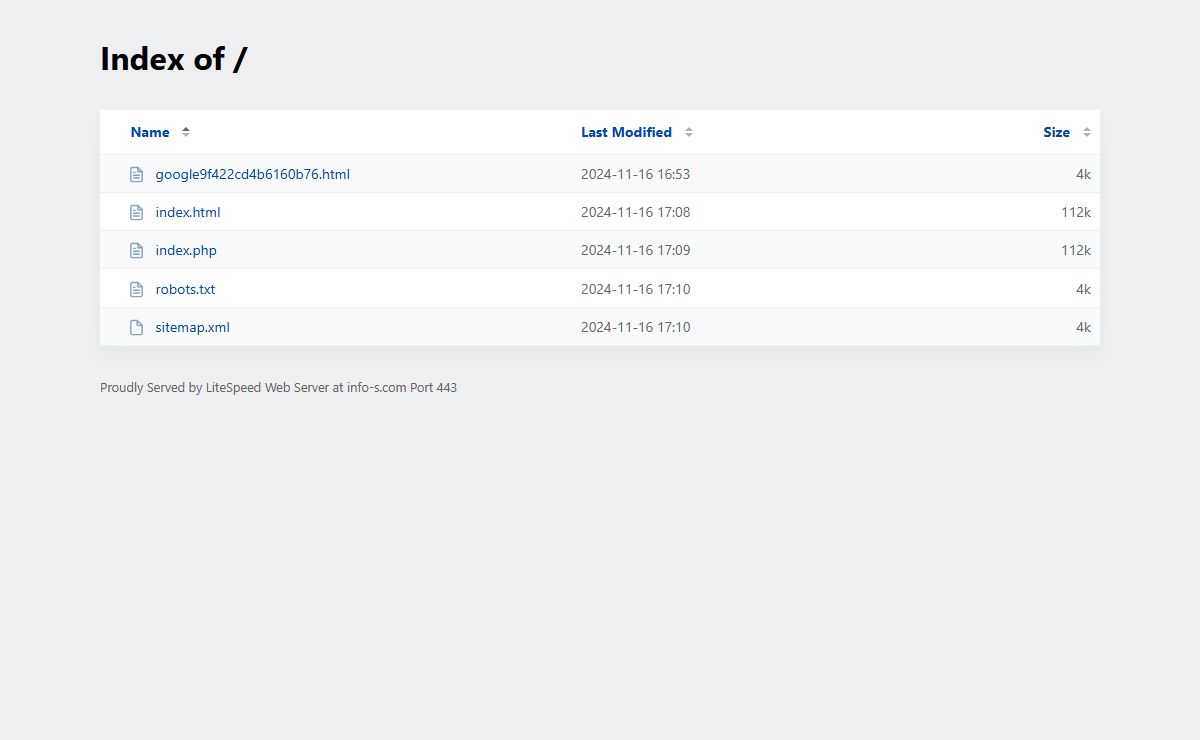Sort listing by the Last Modified header
The image size is (1200, 740).
[x=626, y=132]
